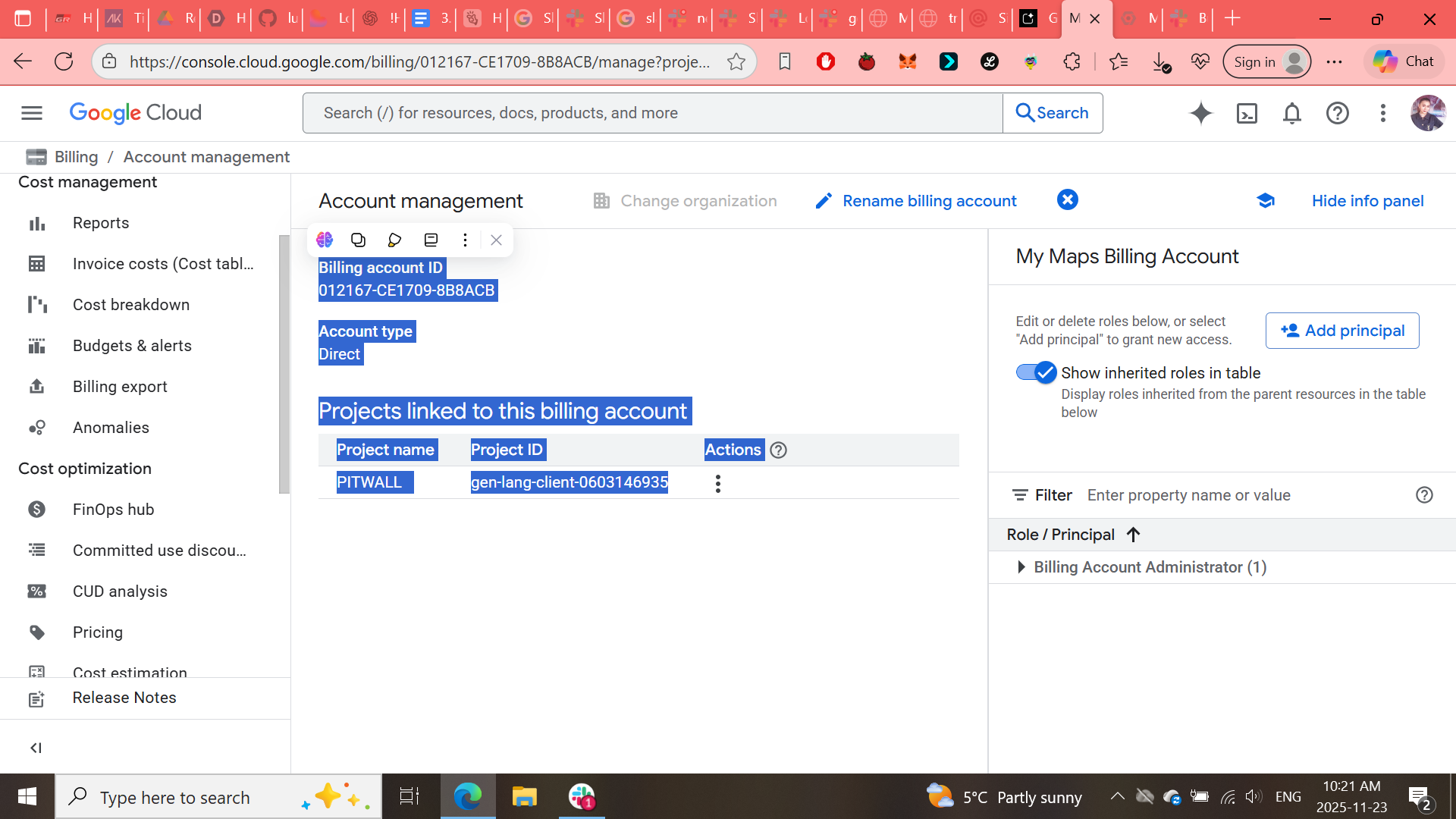This screenshot has height=819, width=1456.
Task: Expand Billing Account Administrator role row
Action: pyautogui.click(x=1021, y=567)
